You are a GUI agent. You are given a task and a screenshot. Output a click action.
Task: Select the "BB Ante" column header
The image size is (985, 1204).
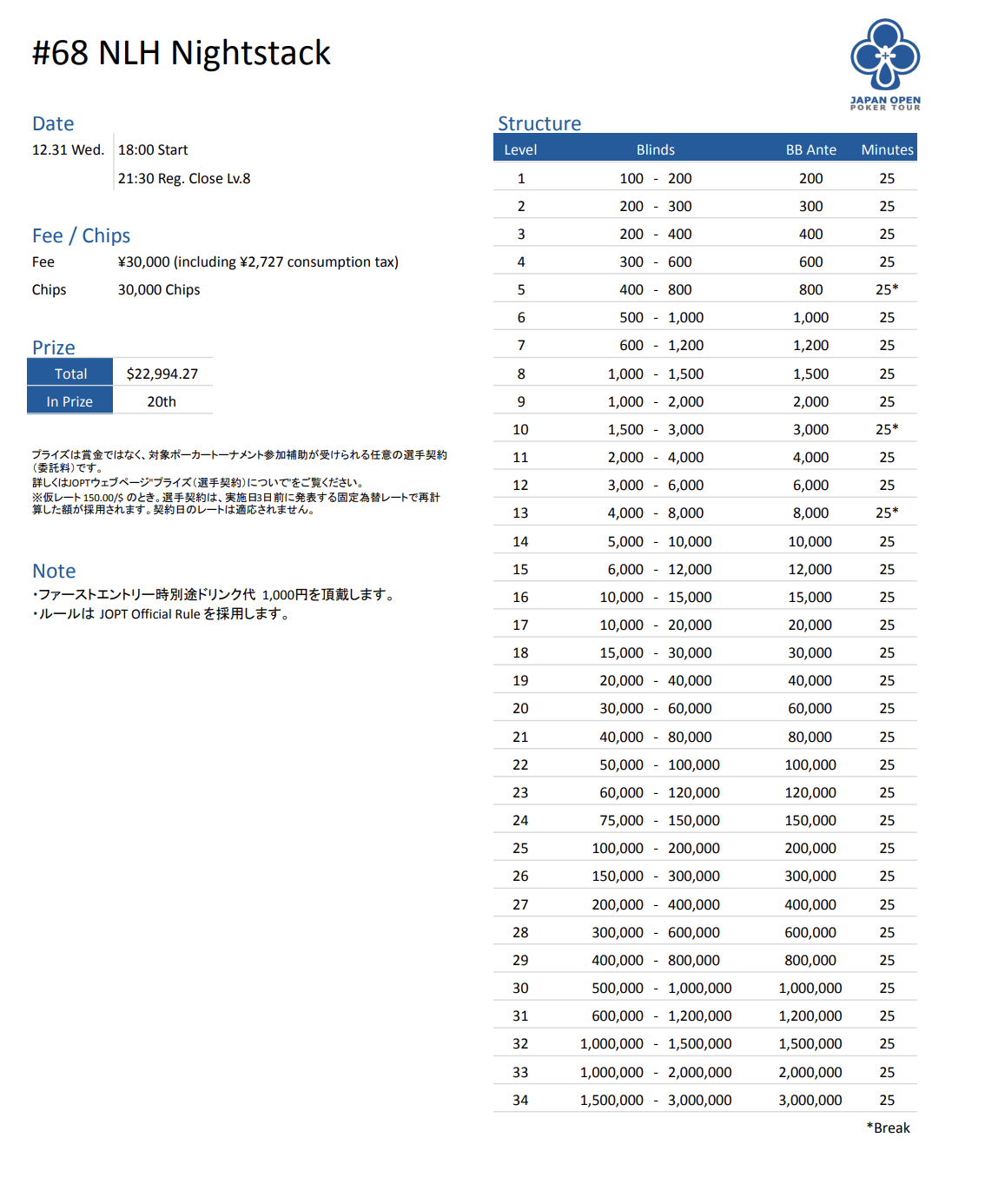(x=810, y=149)
